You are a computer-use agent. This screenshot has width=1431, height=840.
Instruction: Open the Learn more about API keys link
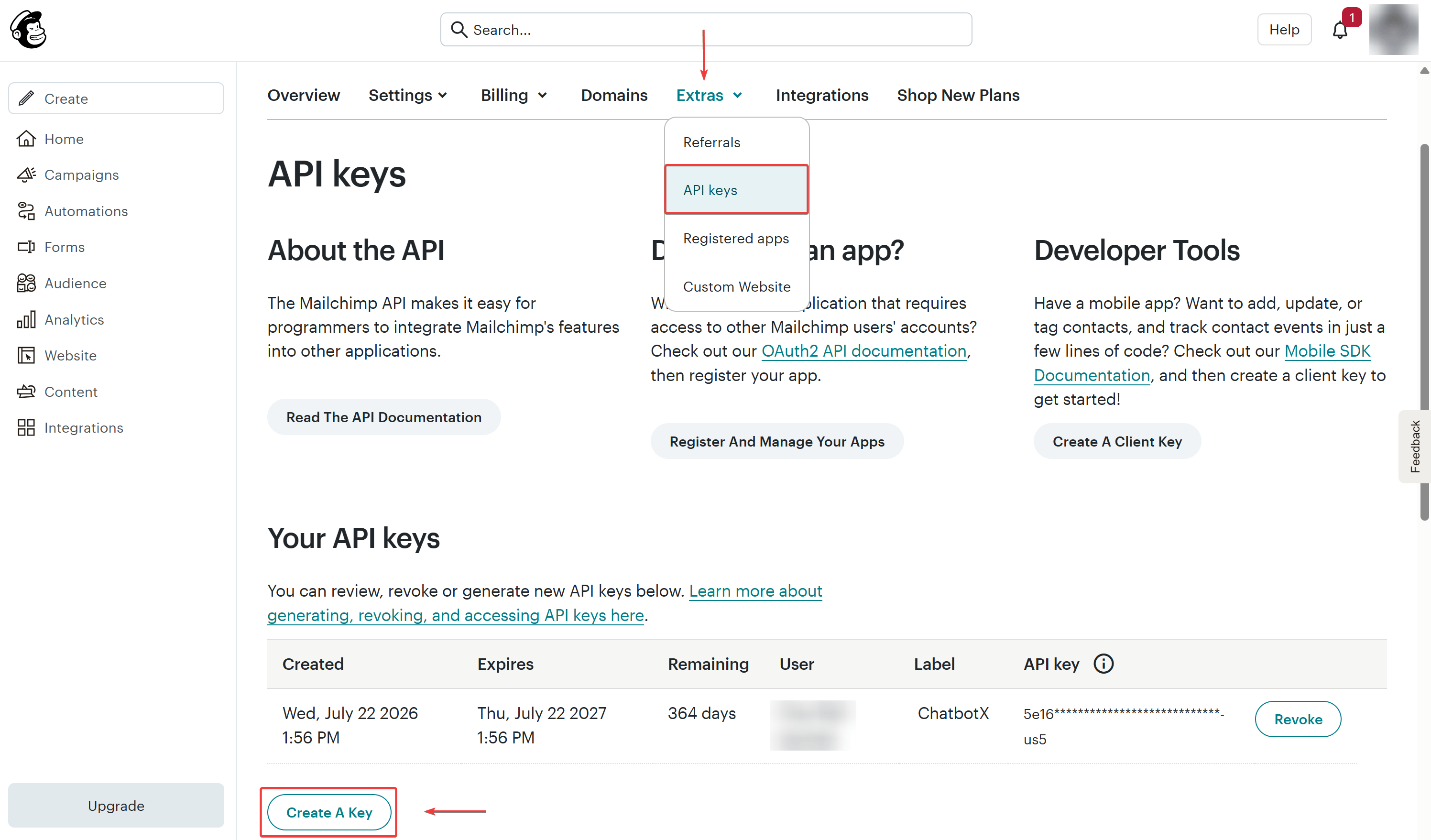point(756,590)
